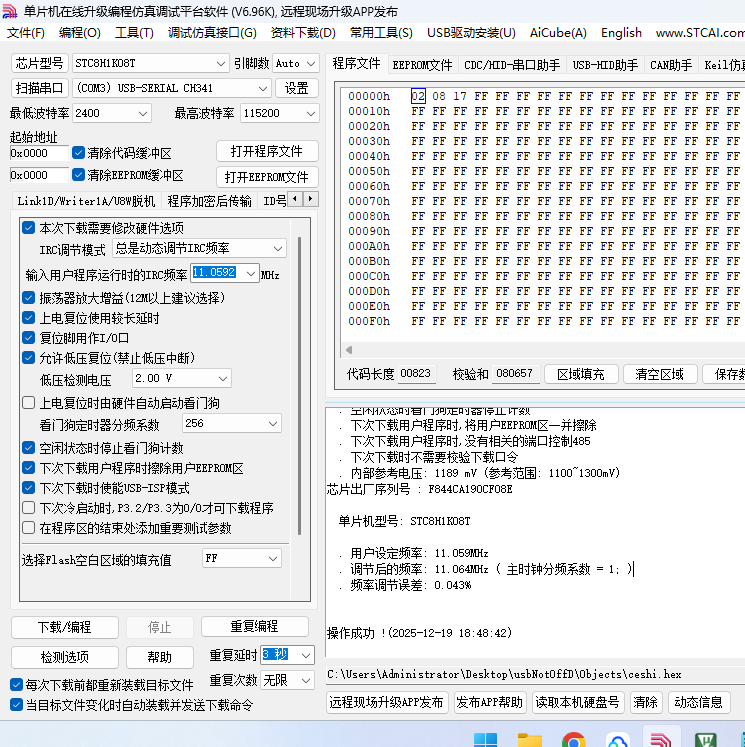Open the 编程(O) menu

[x=80, y=32]
